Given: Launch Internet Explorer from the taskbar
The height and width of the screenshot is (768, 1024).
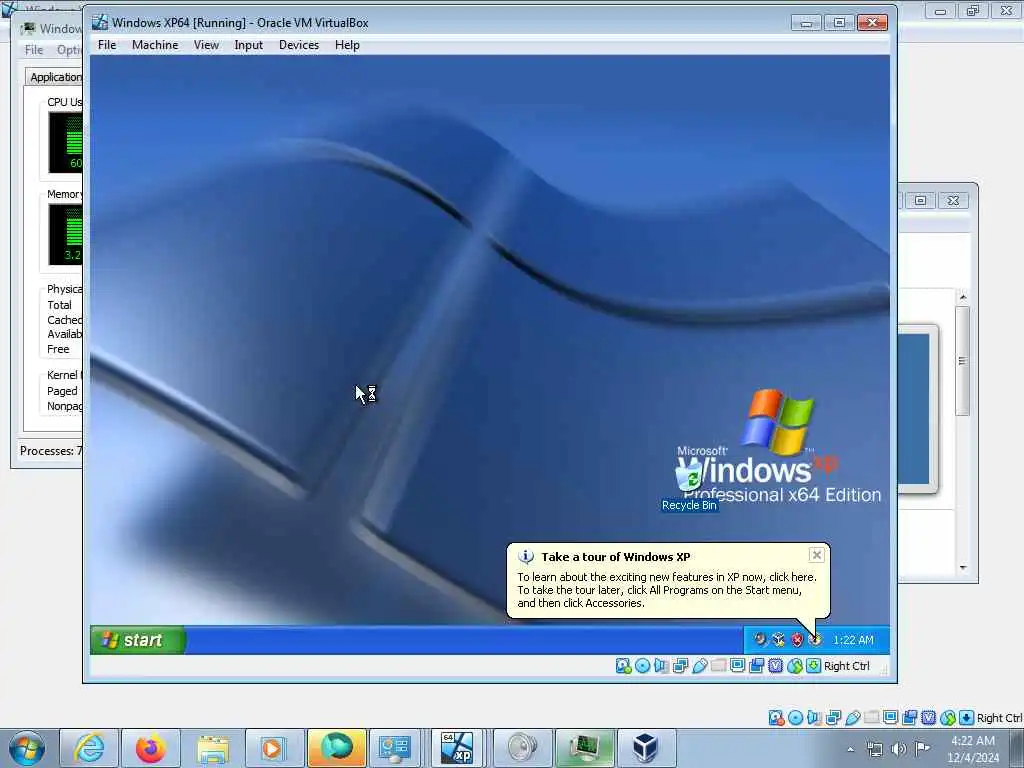Looking at the screenshot, I should (x=89, y=748).
